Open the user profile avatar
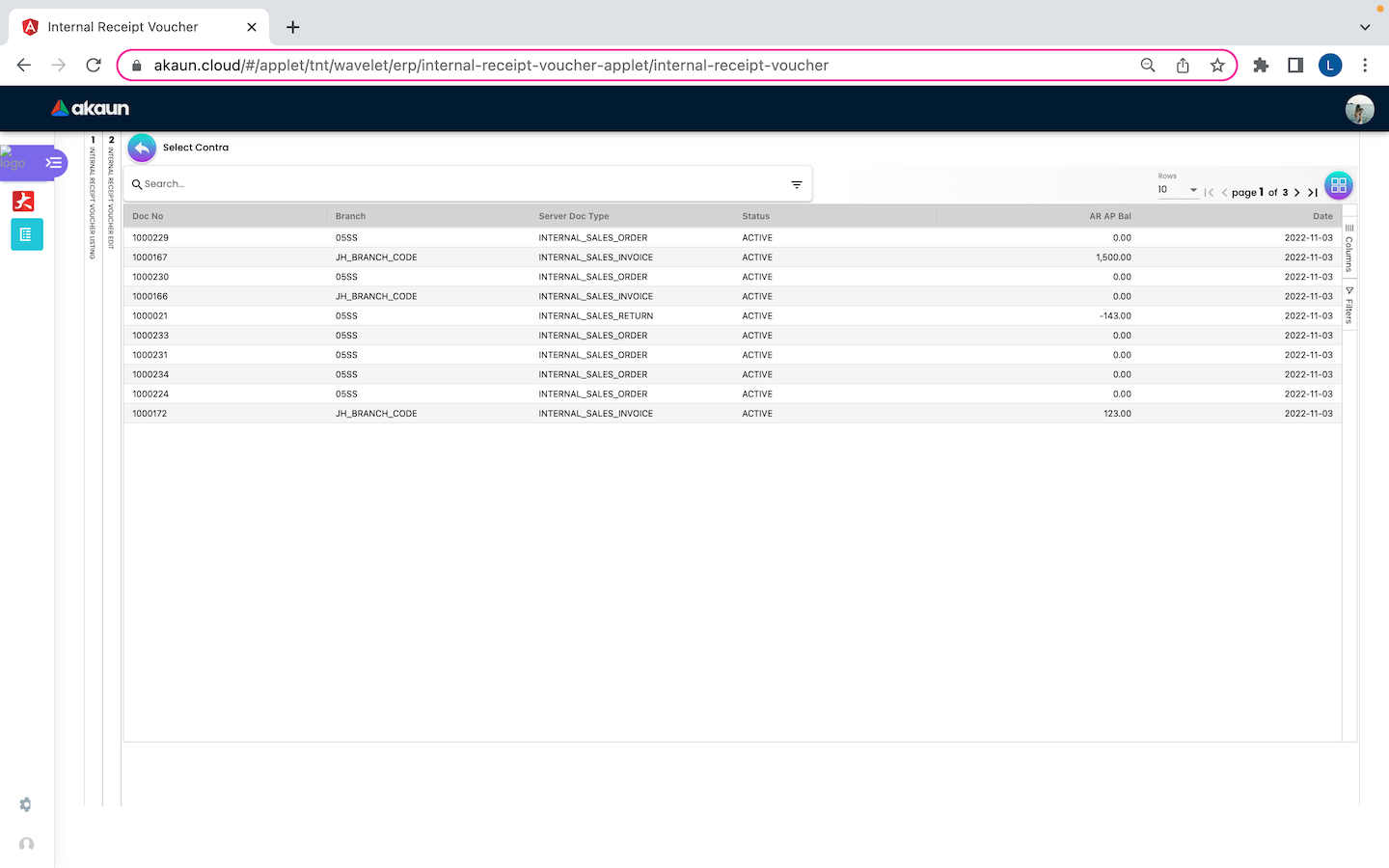This screenshot has height=868, width=1389. [x=1360, y=109]
